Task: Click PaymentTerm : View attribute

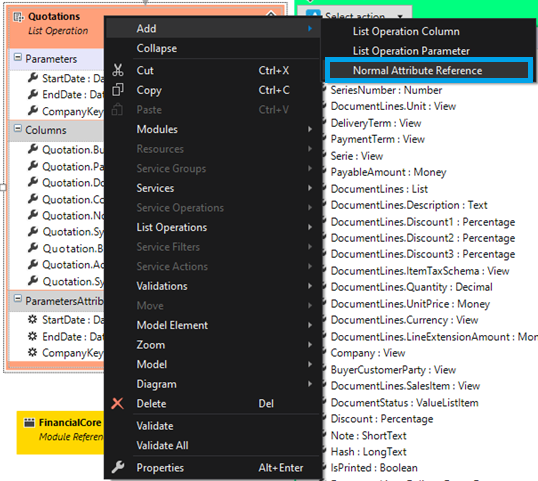Action: [377, 139]
